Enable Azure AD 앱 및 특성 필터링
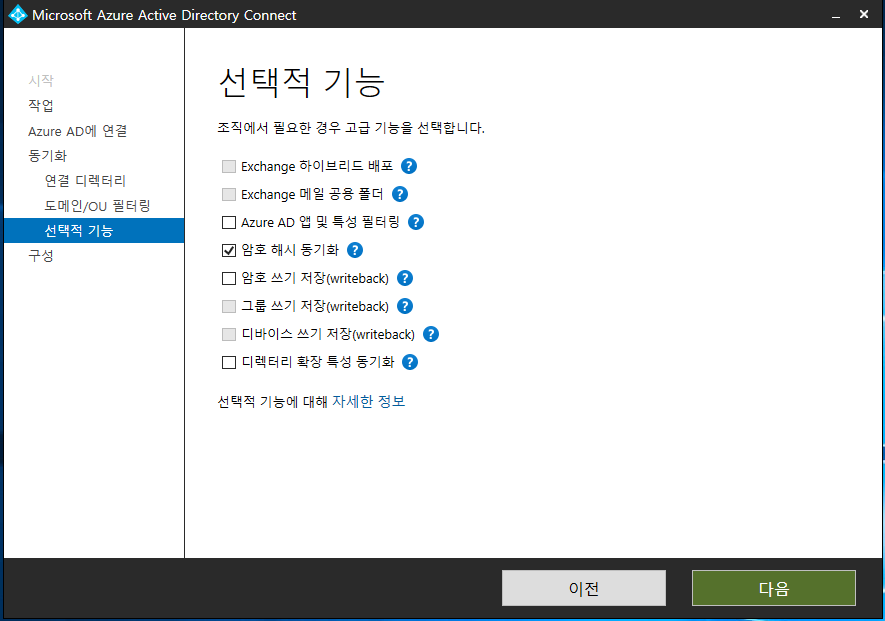885x621 pixels. (229, 222)
